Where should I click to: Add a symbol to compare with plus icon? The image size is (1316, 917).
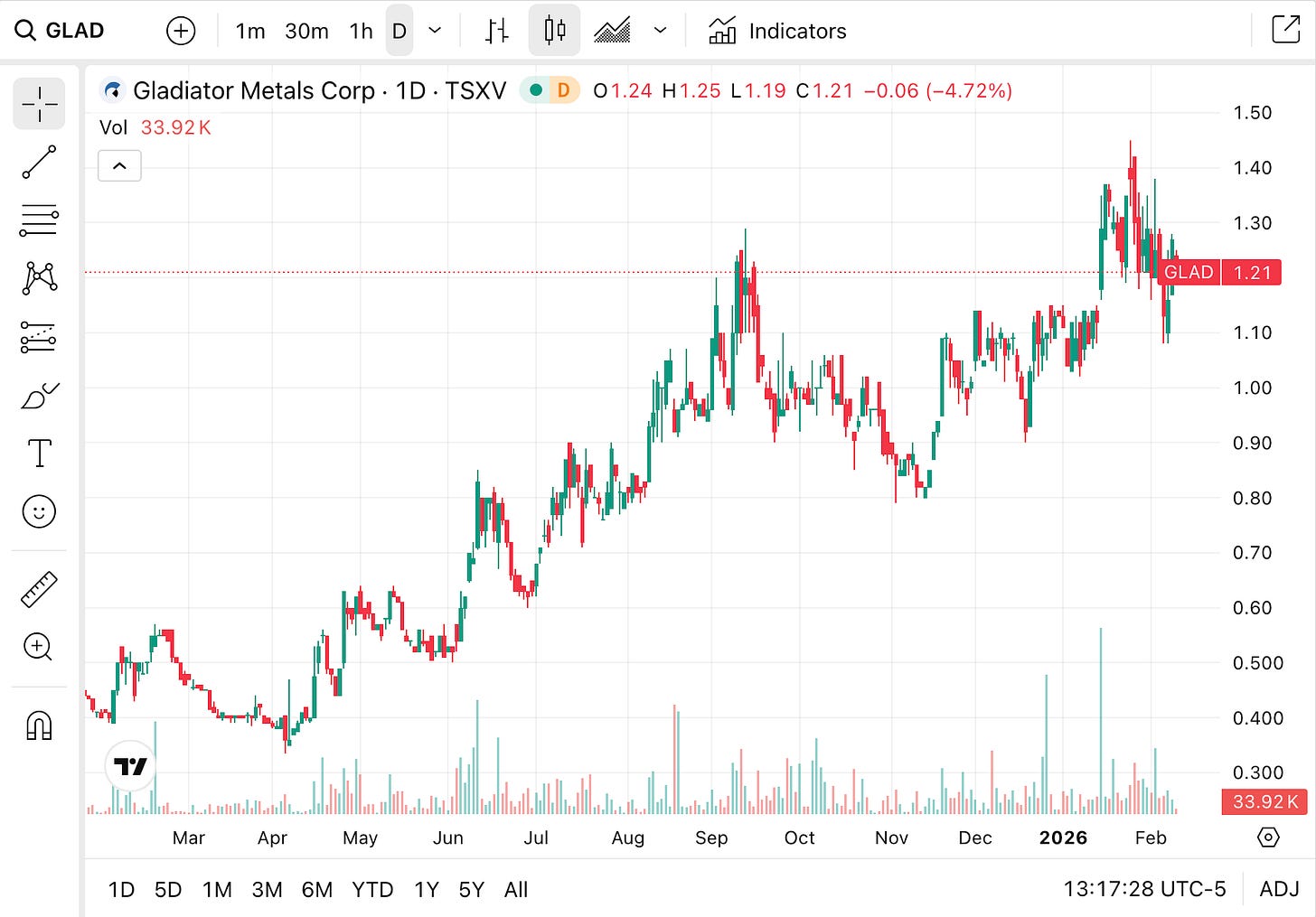point(181,31)
